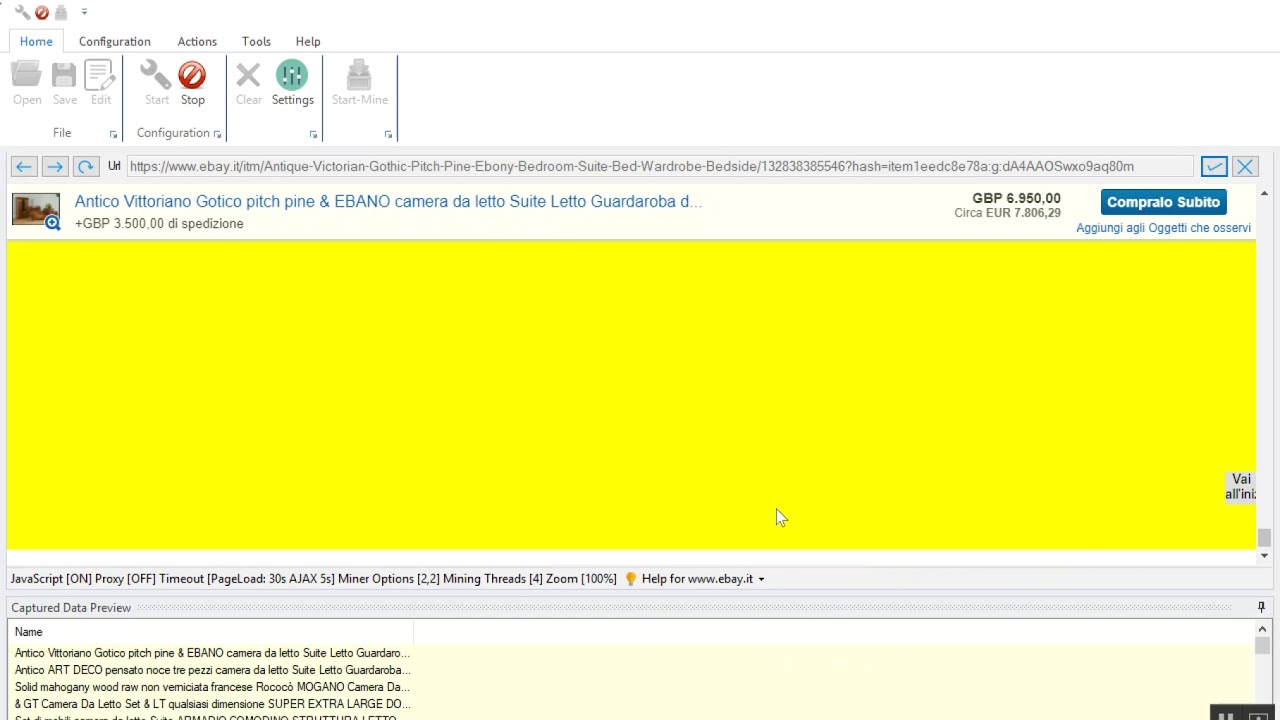Viewport: 1280px width, 720px height.
Task: Open the Help tab
Action: [x=308, y=41]
